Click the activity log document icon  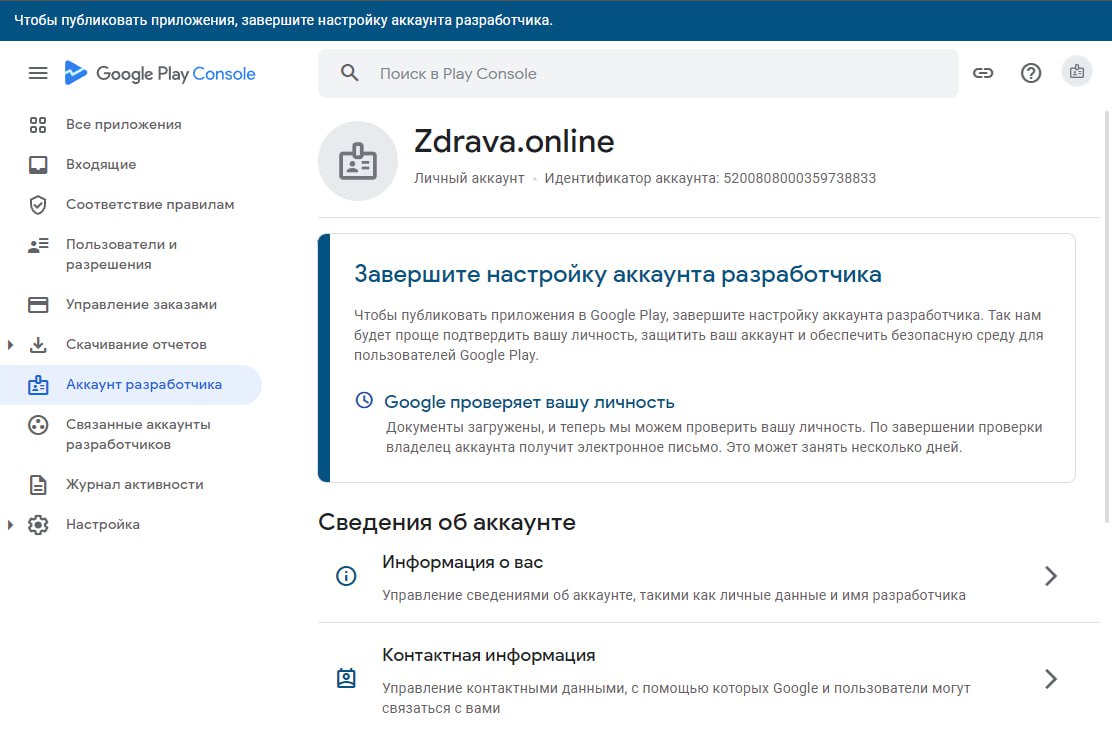[38, 485]
